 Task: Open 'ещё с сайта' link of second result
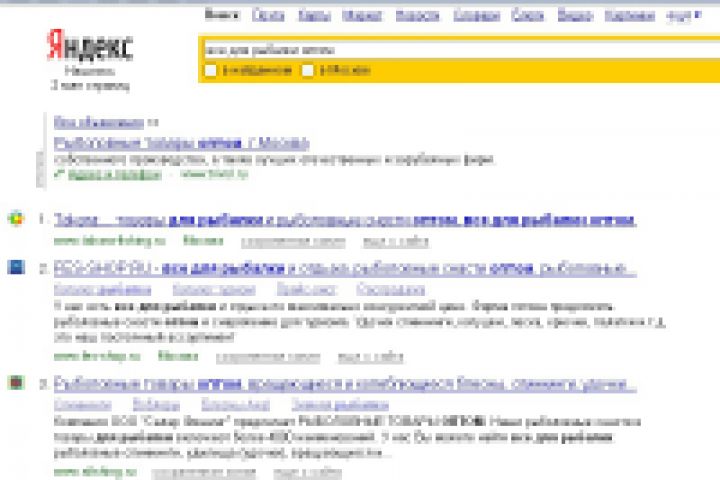pyautogui.click(x=371, y=357)
